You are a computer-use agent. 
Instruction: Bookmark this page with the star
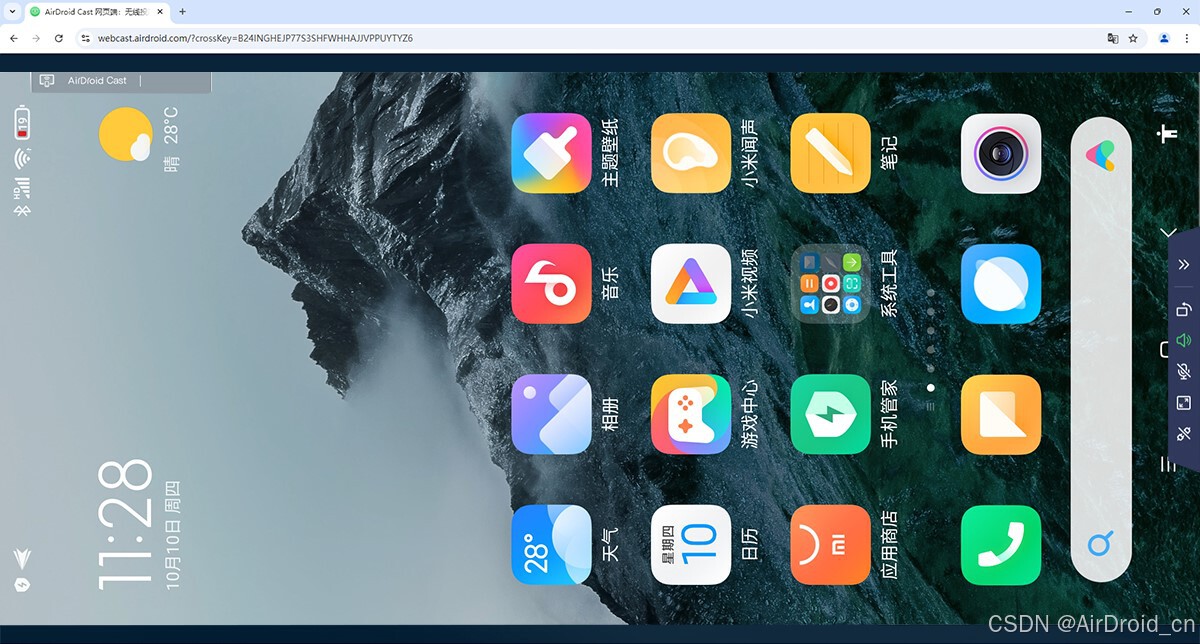(x=1133, y=38)
